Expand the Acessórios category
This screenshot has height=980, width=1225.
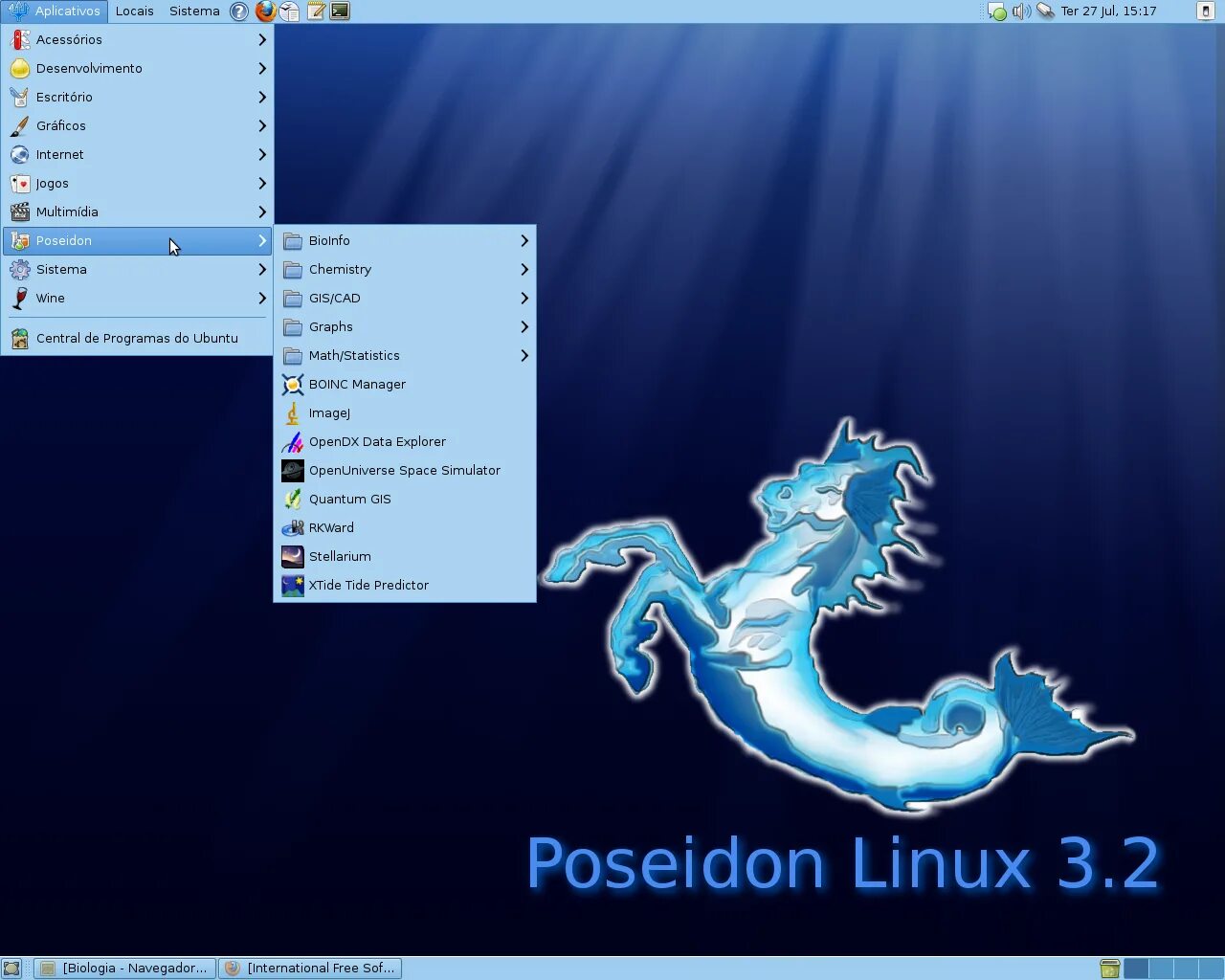coord(137,39)
